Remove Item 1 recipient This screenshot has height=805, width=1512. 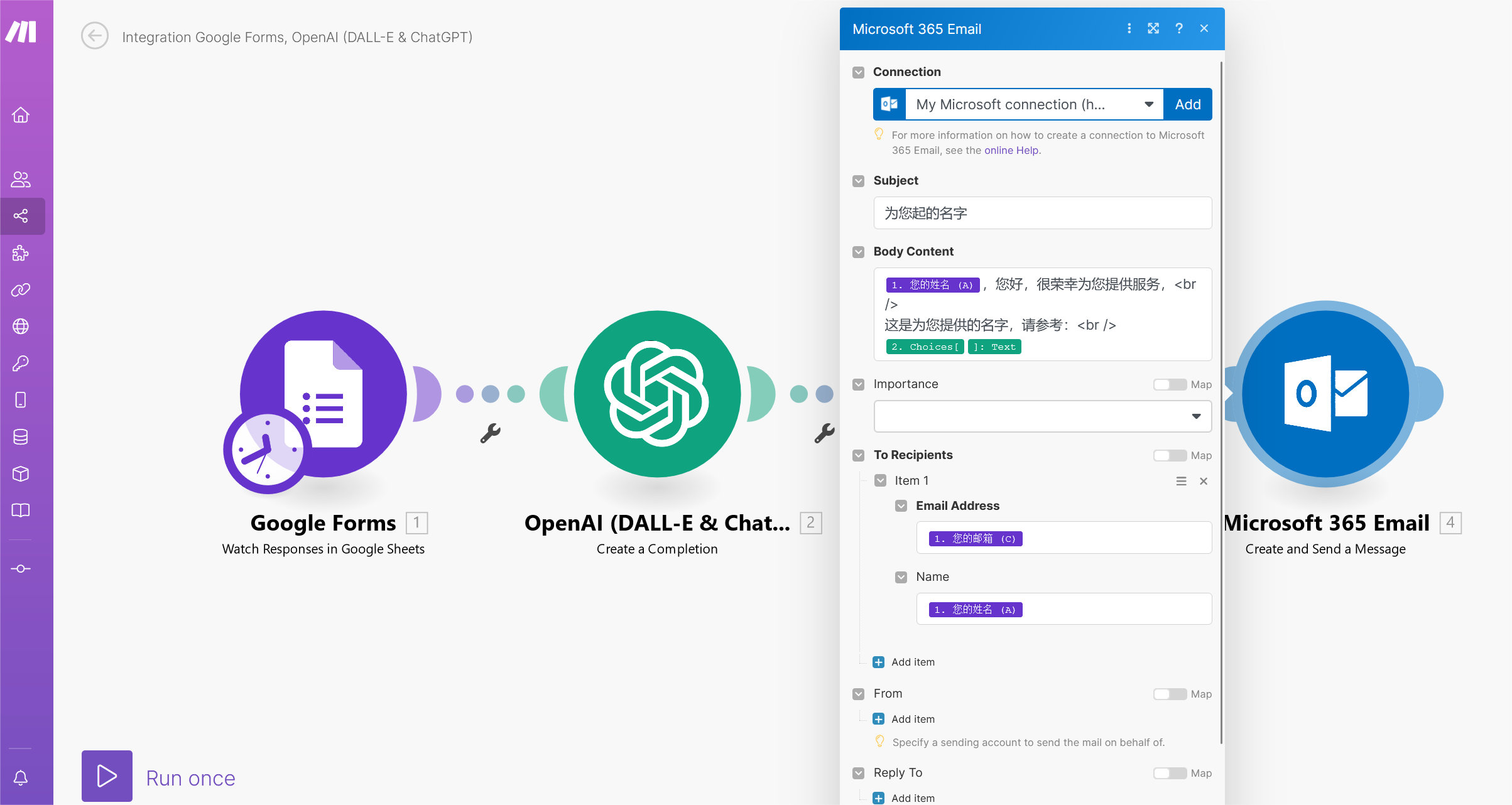tap(1204, 481)
